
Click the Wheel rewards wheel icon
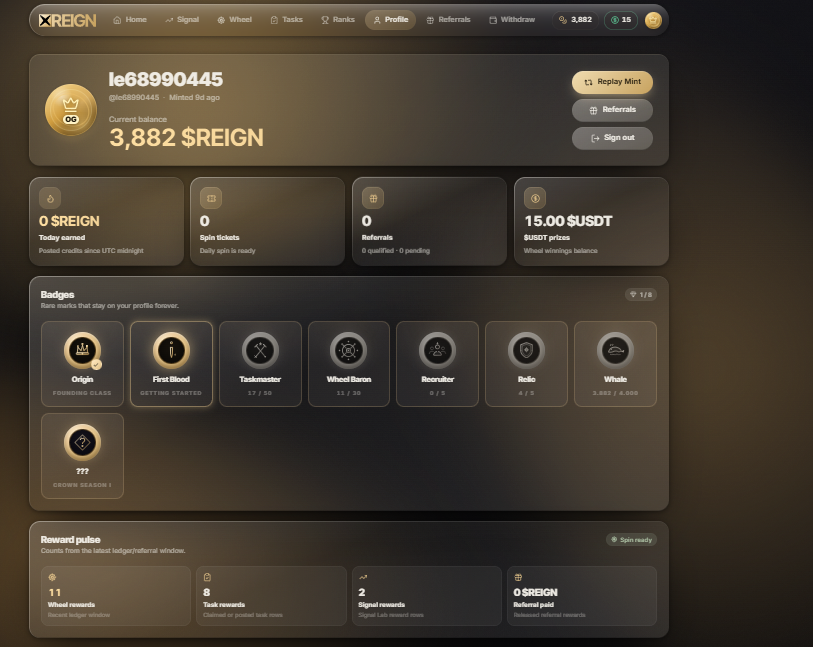(52, 577)
